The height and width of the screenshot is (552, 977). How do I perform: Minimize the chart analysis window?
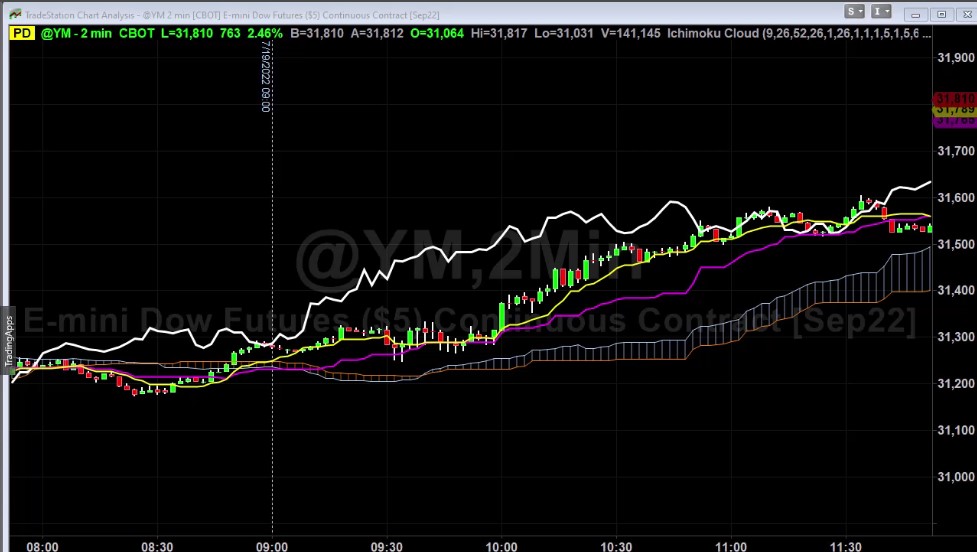(x=915, y=14)
